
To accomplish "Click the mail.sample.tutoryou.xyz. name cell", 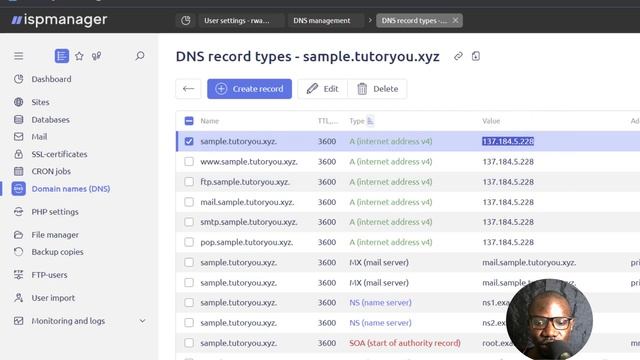I will (247, 202).
